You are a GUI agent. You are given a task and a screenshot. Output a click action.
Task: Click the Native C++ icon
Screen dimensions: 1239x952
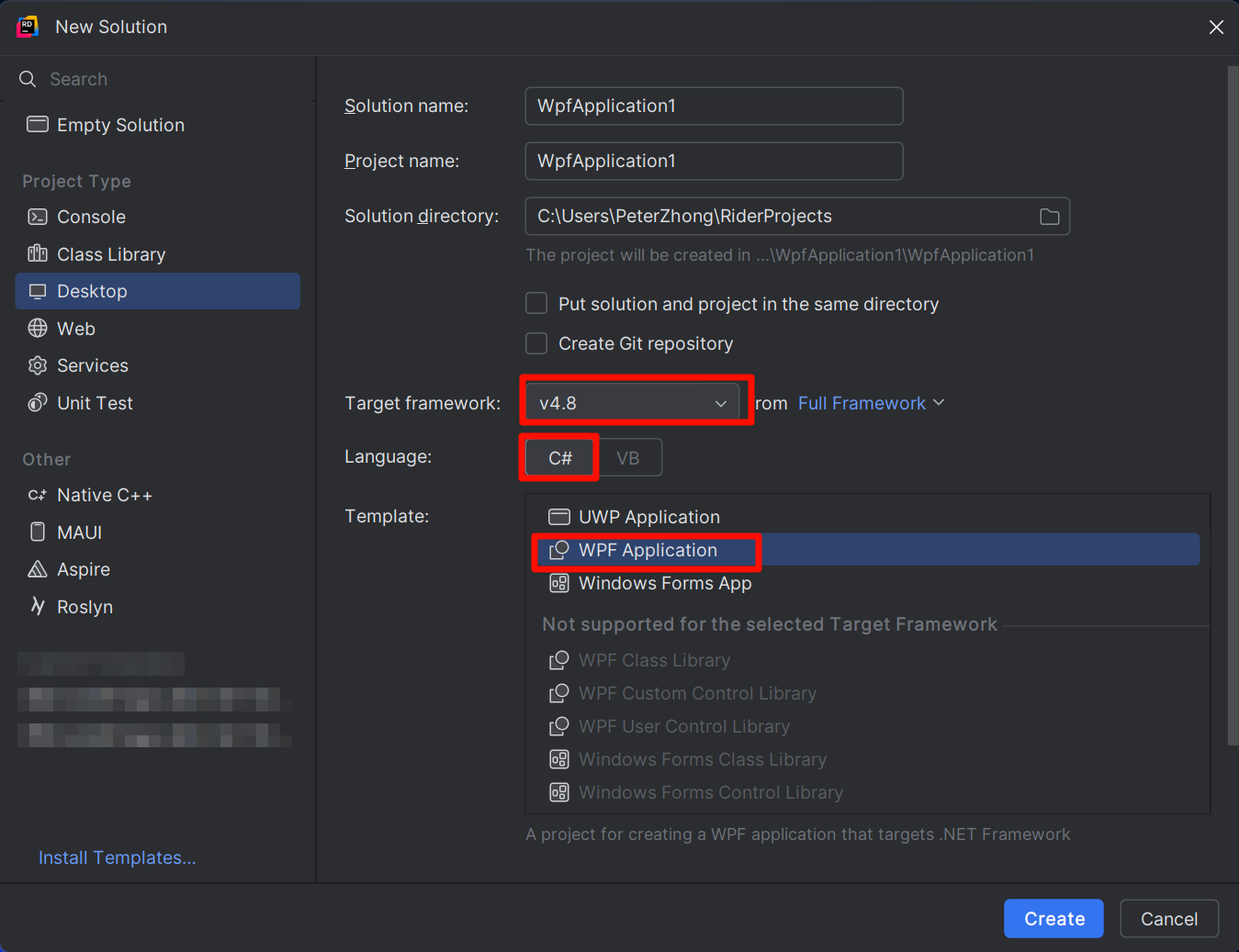(x=38, y=495)
